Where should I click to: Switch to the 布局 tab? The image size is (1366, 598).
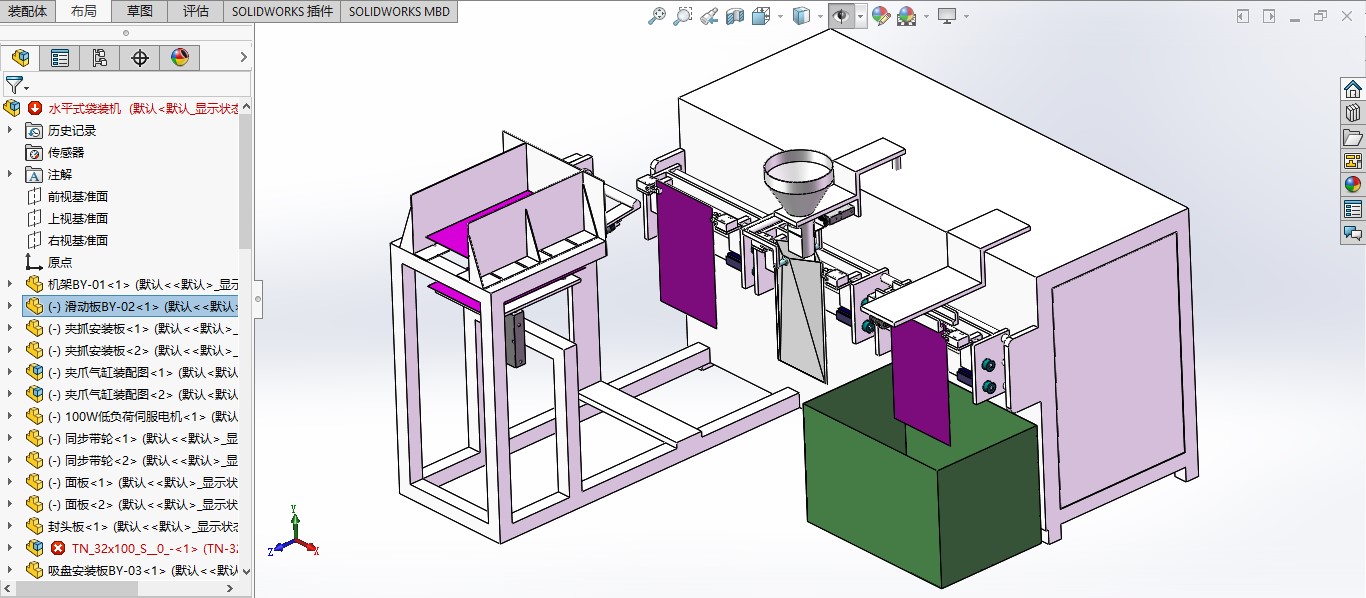coord(84,12)
